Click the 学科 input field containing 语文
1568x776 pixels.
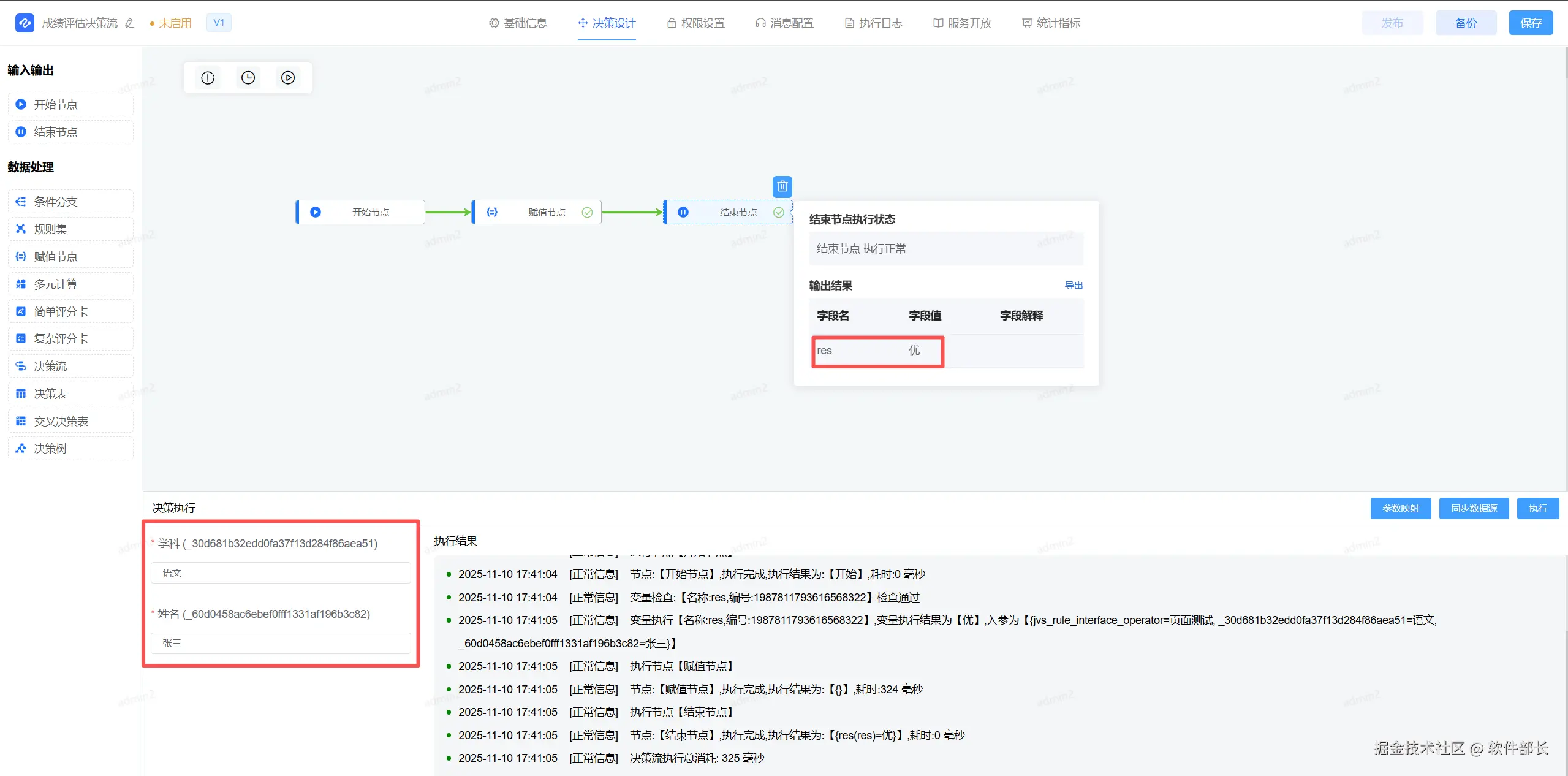click(281, 572)
